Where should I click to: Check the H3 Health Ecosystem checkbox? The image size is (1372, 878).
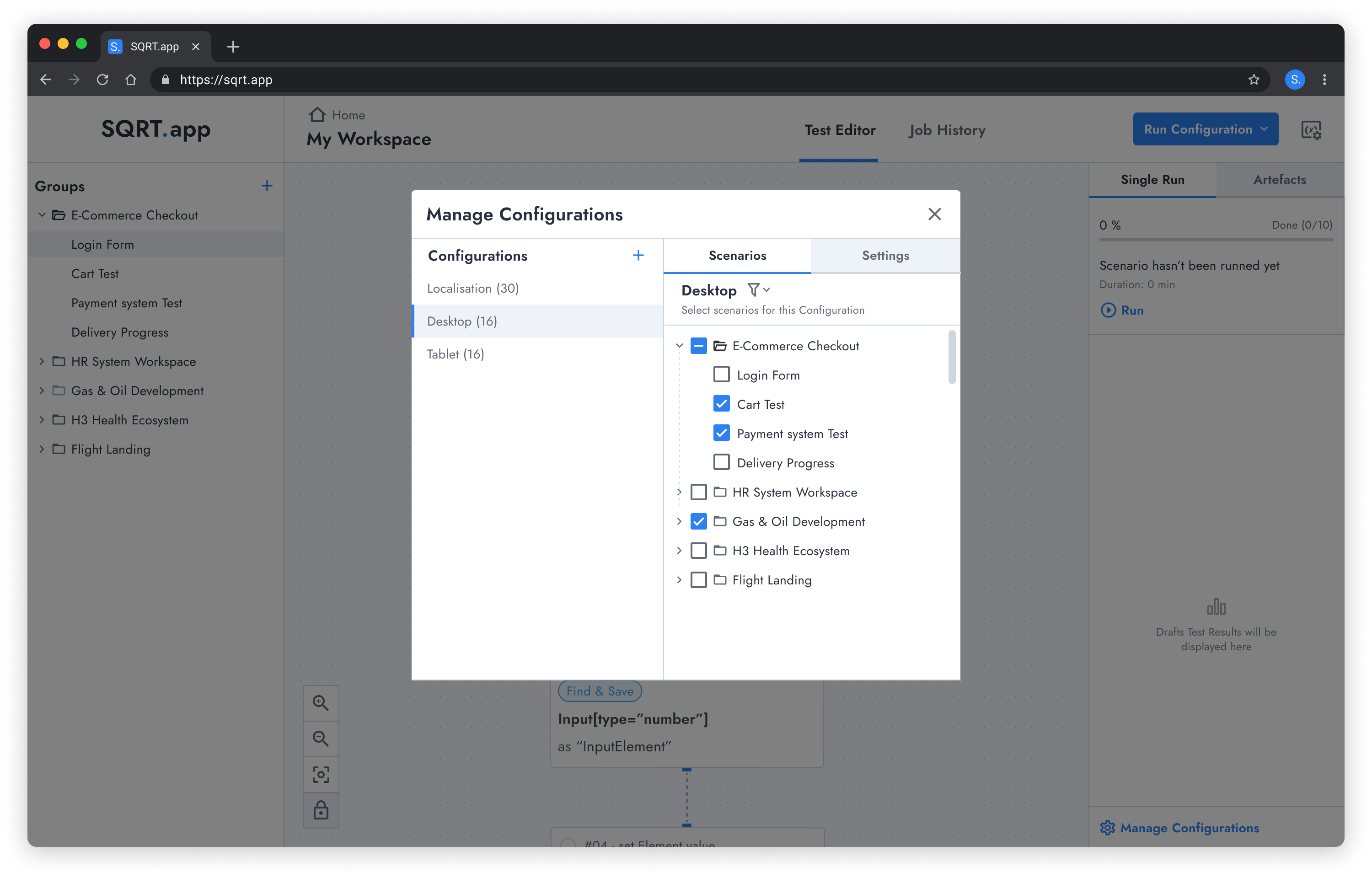click(699, 551)
